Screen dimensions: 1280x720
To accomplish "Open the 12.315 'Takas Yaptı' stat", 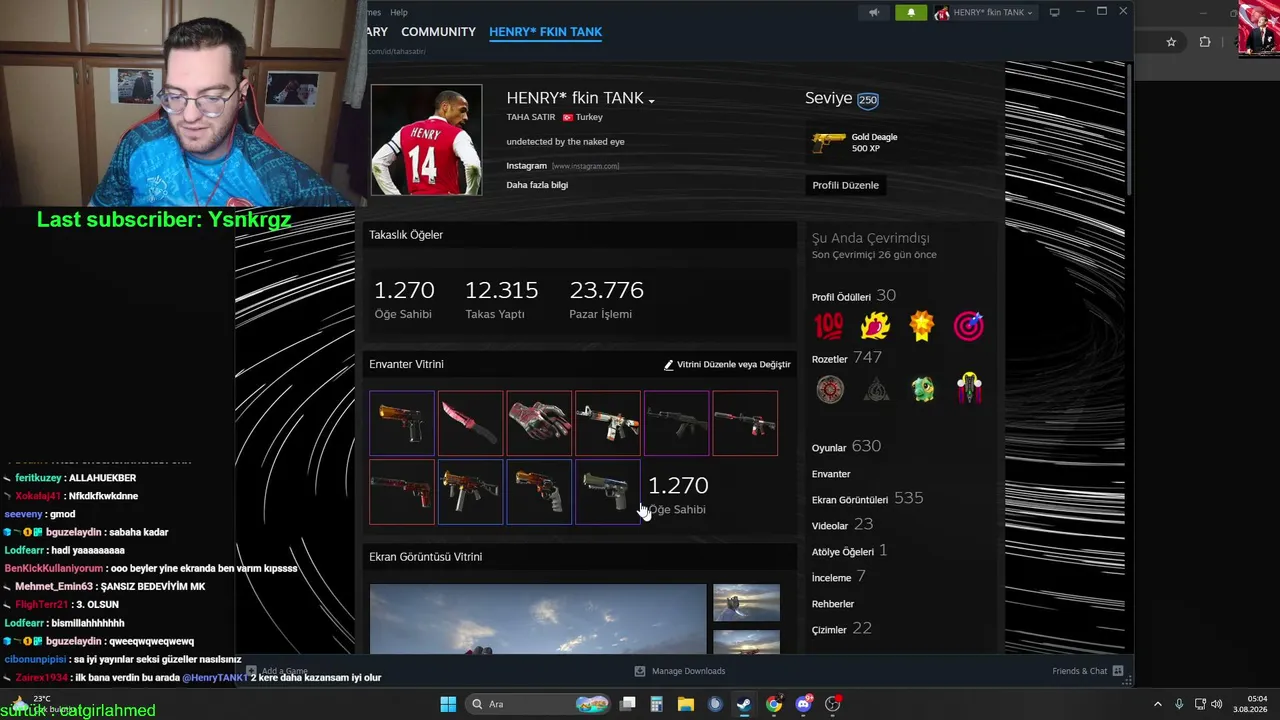I will [501, 299].
